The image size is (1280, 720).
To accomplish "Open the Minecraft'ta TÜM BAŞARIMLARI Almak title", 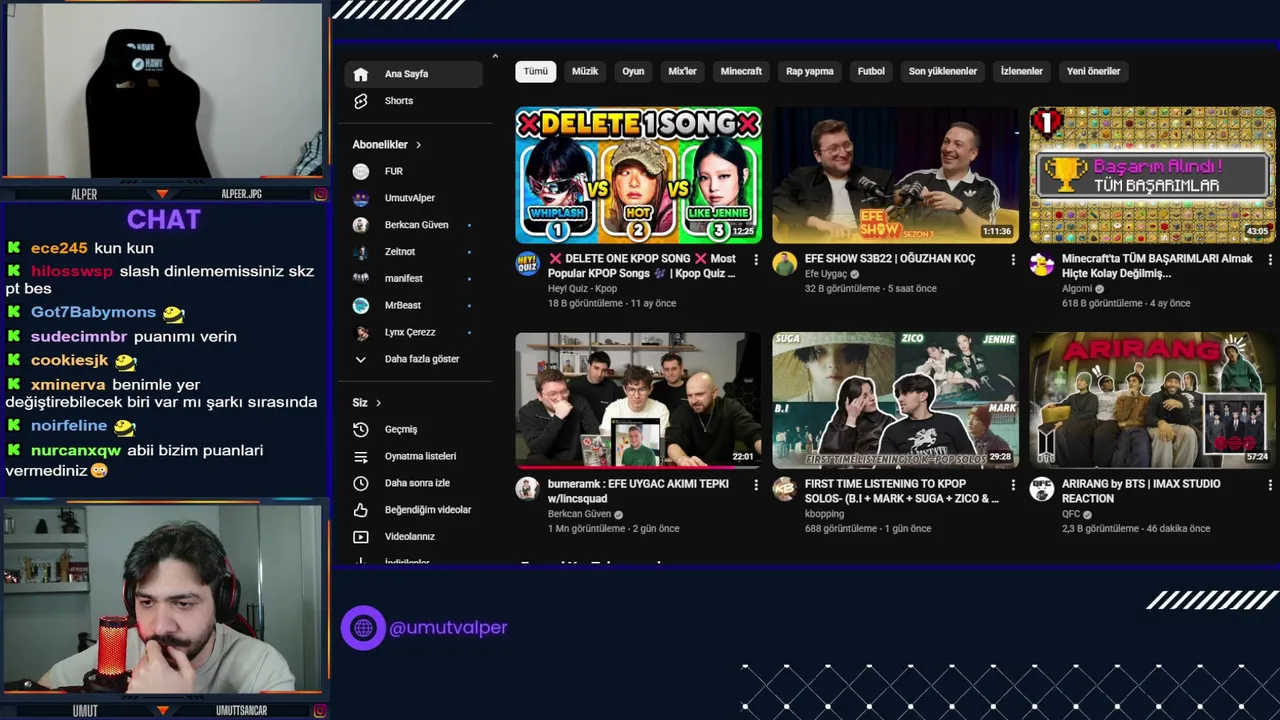I will tap(1157, 266).
